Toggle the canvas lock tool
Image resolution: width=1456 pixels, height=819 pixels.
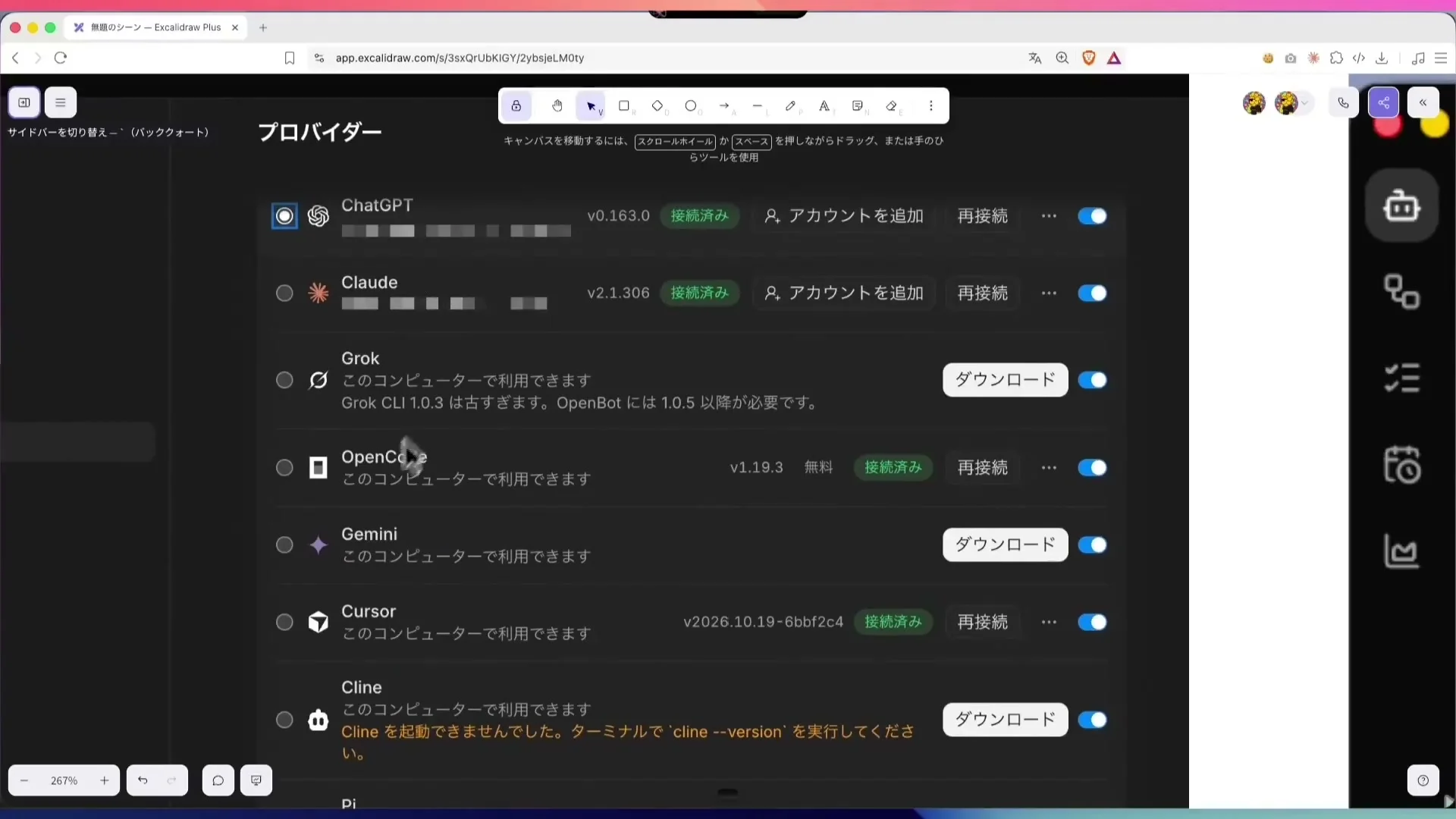(516, 106)
